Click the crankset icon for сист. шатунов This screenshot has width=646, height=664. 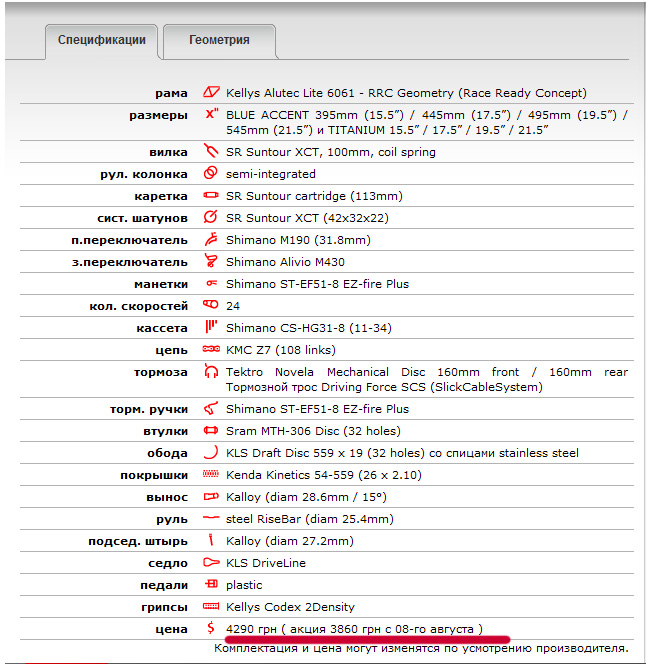click(210, 218)
